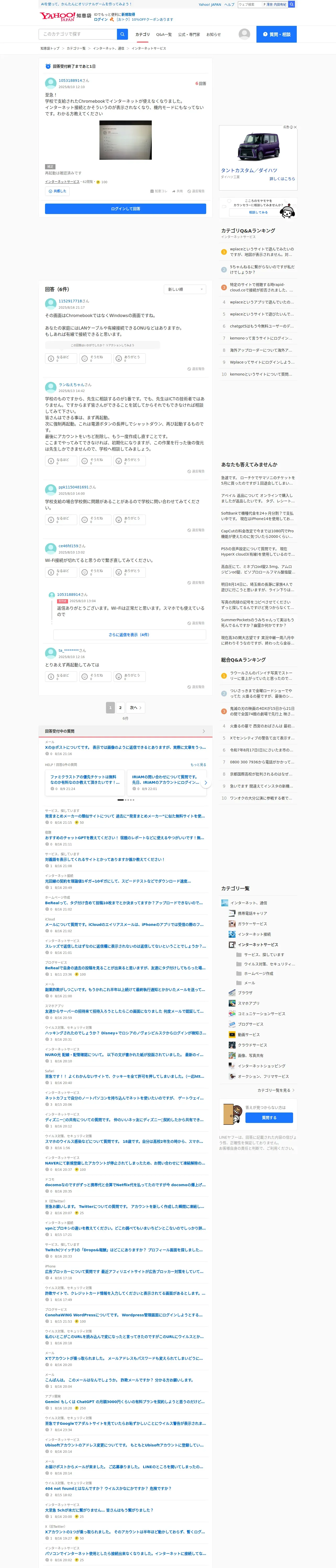Go to page 2 of answers

point(120,707)
